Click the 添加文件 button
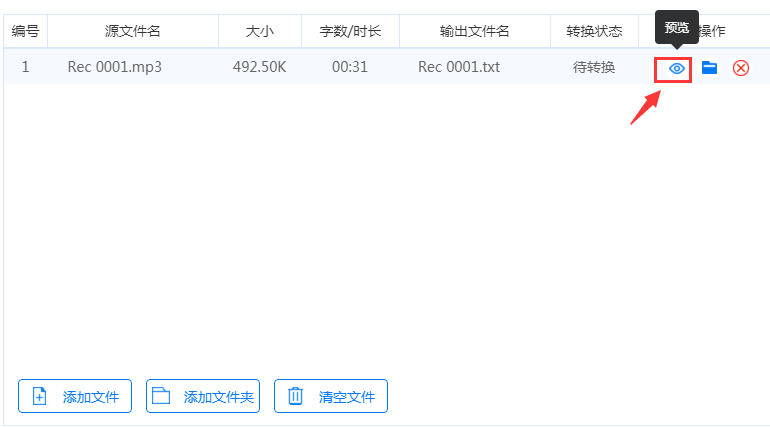 75,396
